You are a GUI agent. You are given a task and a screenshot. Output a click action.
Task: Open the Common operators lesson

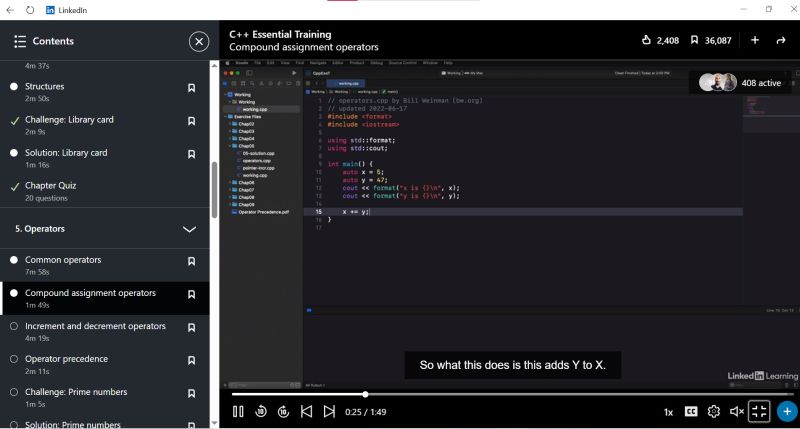105,265
